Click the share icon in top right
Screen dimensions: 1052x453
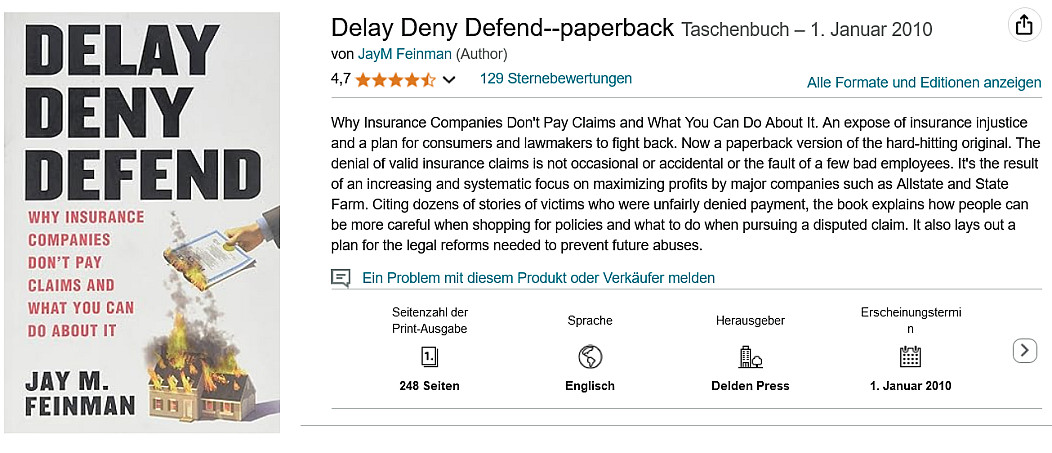pyautogui.click(x=1023, y=26)
